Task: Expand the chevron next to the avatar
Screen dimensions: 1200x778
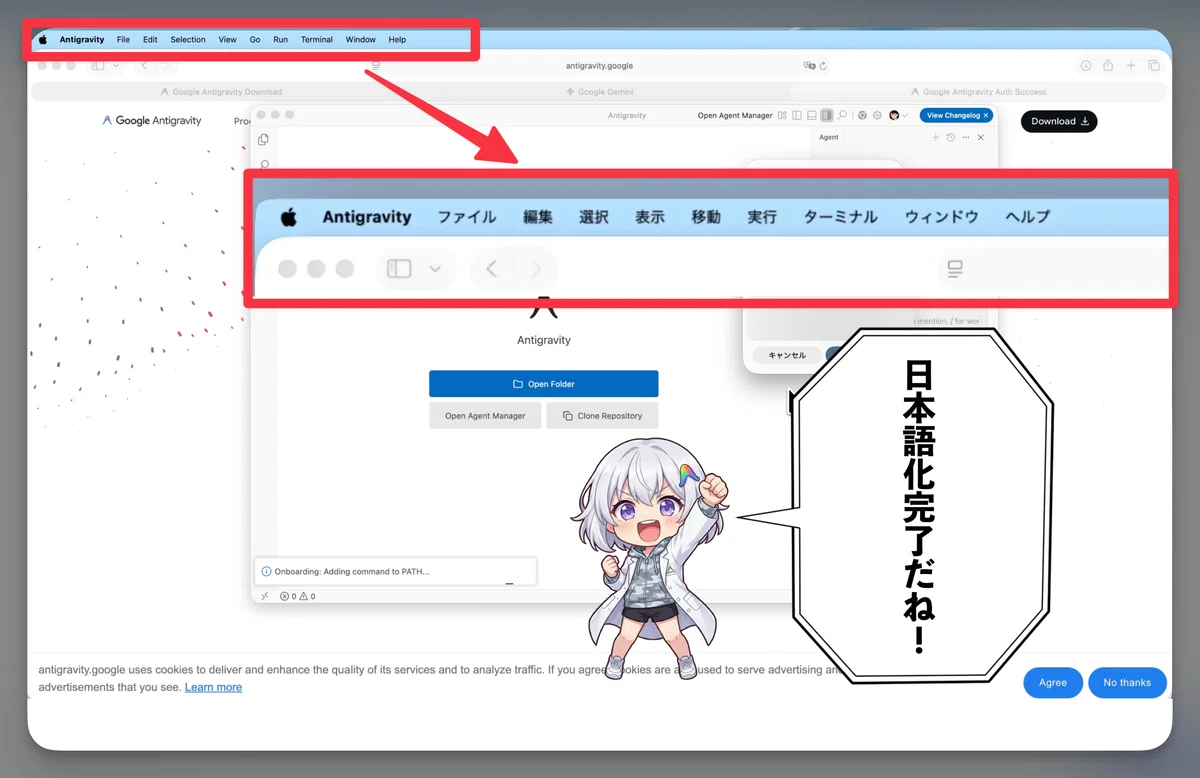Action: point(905,116)
